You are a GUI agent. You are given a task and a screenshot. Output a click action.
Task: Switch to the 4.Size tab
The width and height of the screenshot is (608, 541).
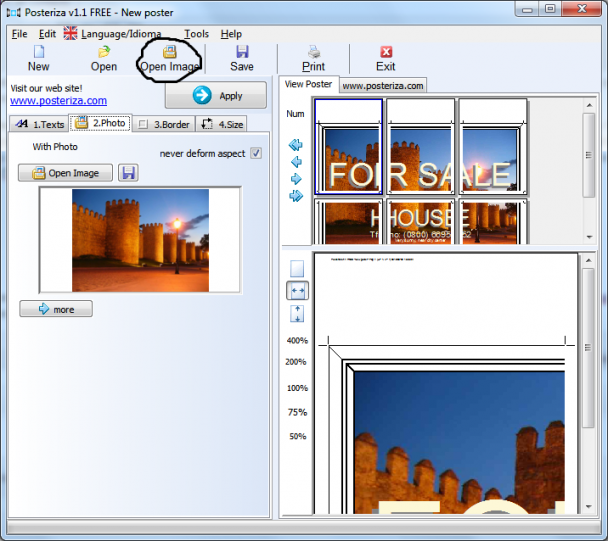[x=221, y=124]
